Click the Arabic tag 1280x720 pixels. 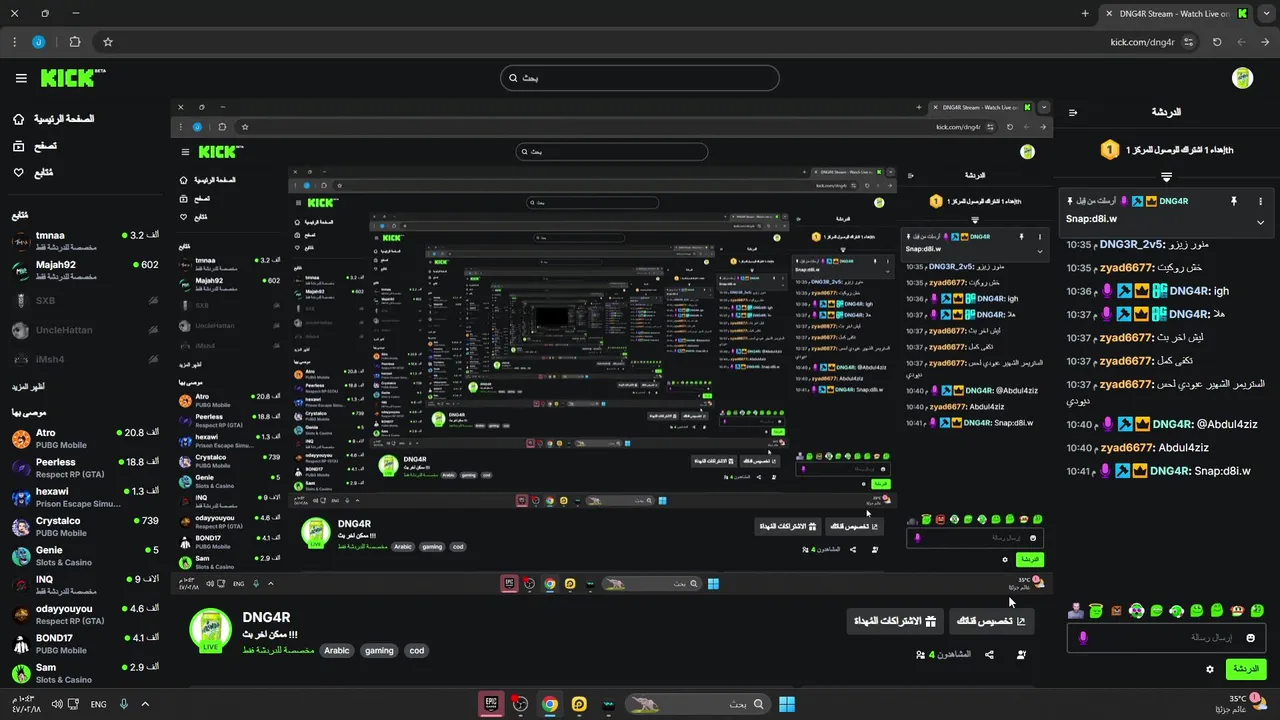pos(337,650)
